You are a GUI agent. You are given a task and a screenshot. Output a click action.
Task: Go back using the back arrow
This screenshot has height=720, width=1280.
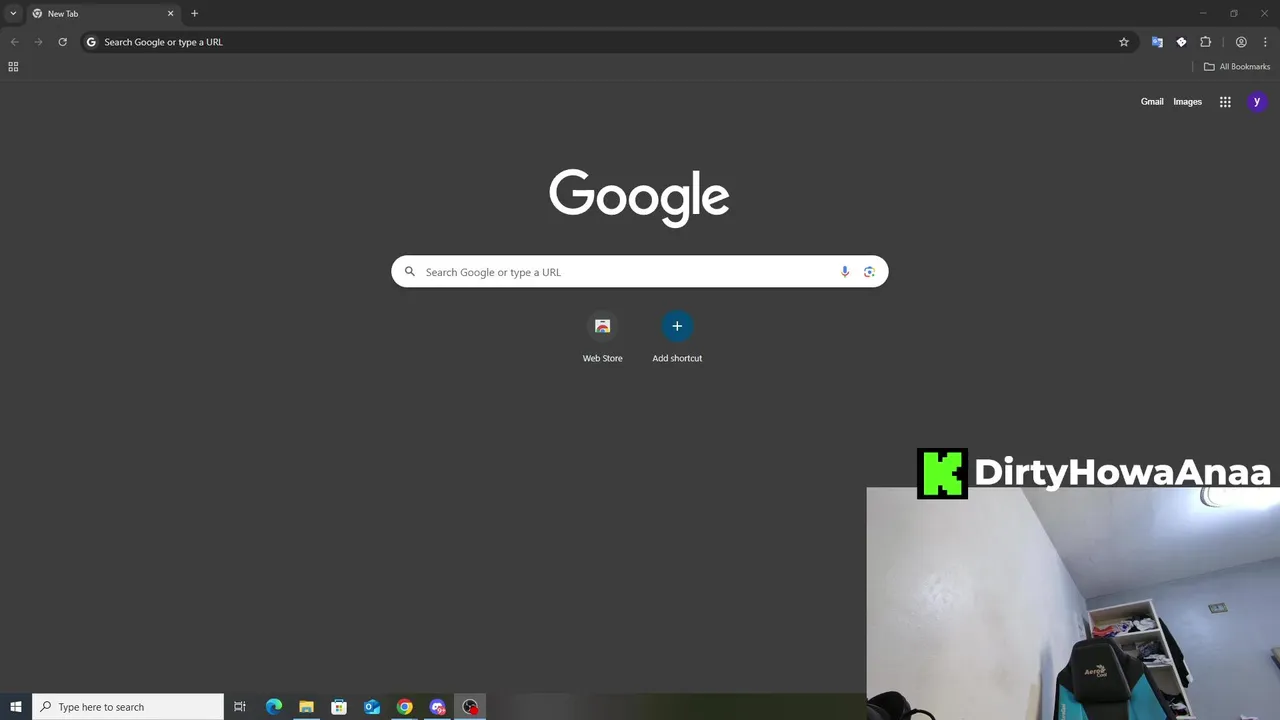pos(14,42)
